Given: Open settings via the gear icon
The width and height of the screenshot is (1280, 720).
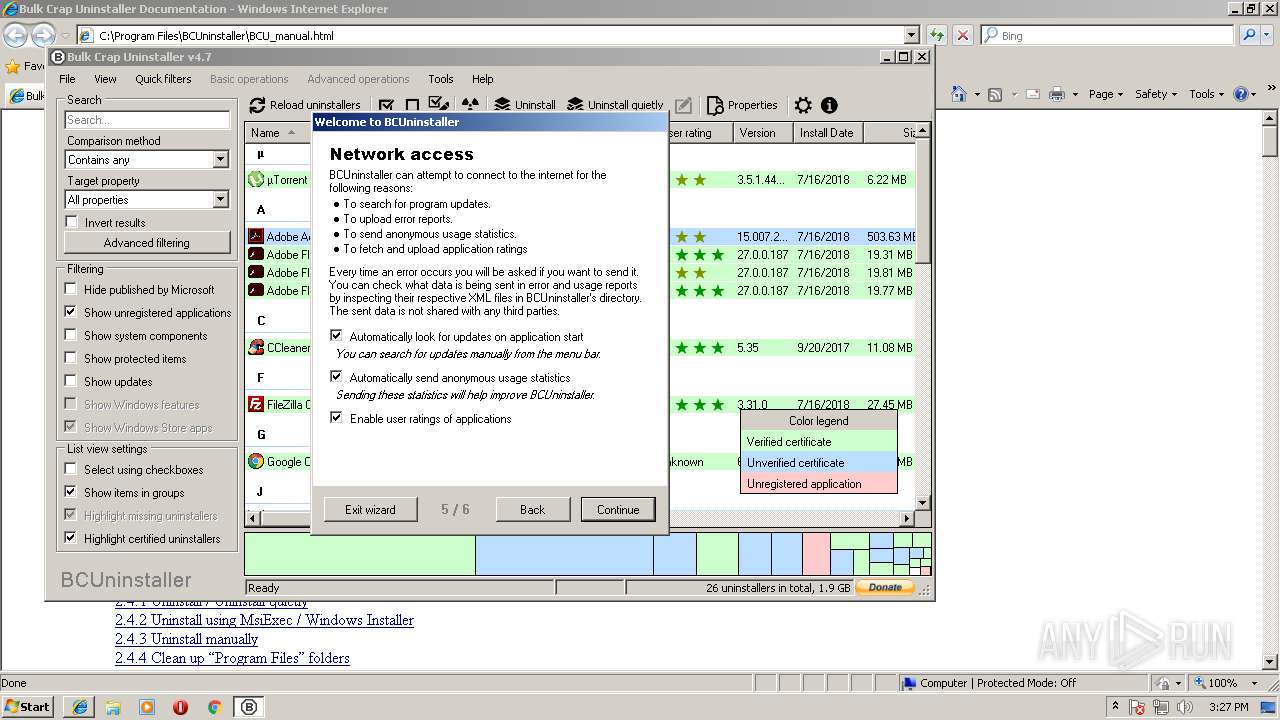Looking at the screenshot, I should pyautogui.click(x=803, y=105).
